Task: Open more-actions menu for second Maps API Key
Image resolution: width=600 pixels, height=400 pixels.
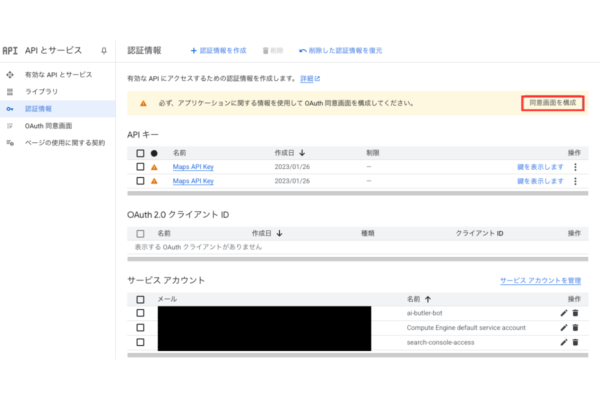Action: [575, 181]
